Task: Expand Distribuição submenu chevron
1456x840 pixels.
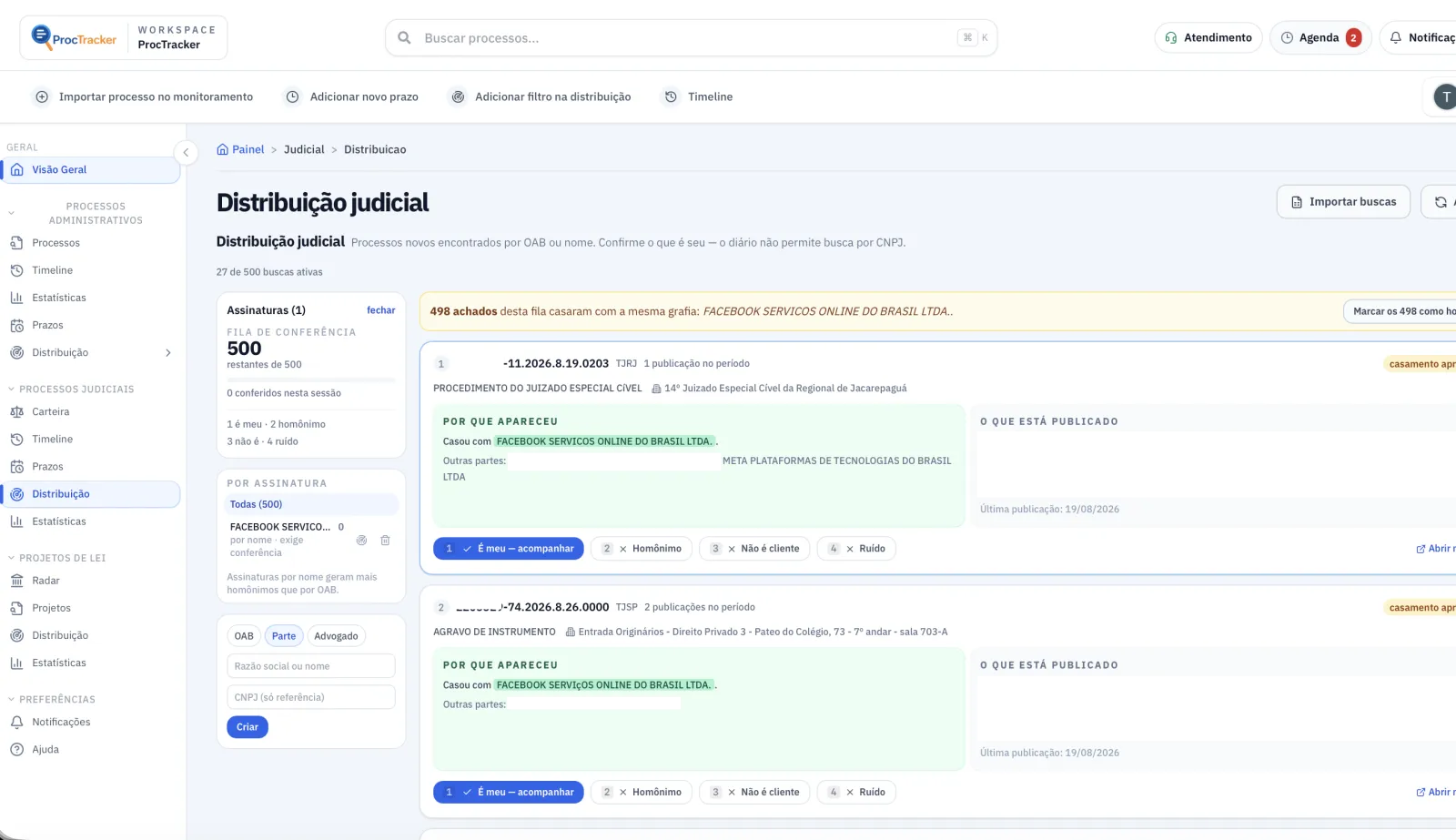Action: 168,353
